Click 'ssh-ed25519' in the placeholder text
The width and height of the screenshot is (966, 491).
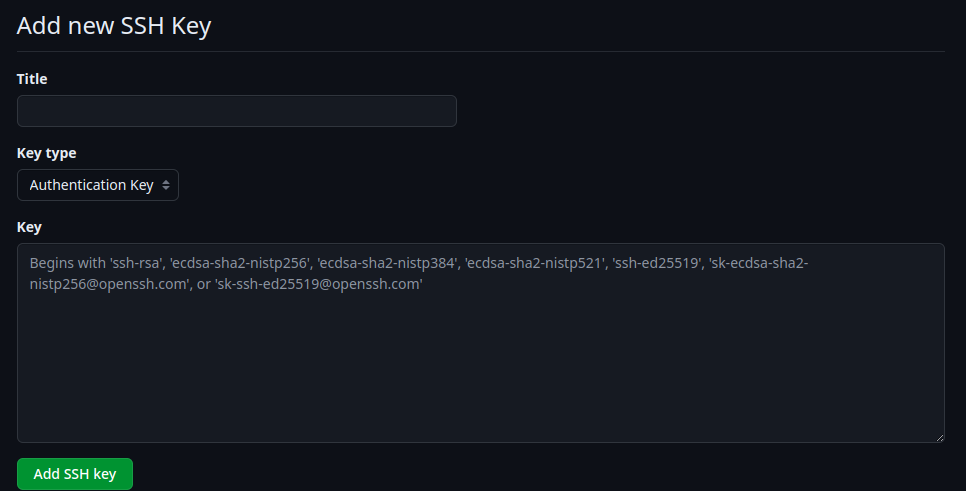pyautogui.click(x=657, y=263)
